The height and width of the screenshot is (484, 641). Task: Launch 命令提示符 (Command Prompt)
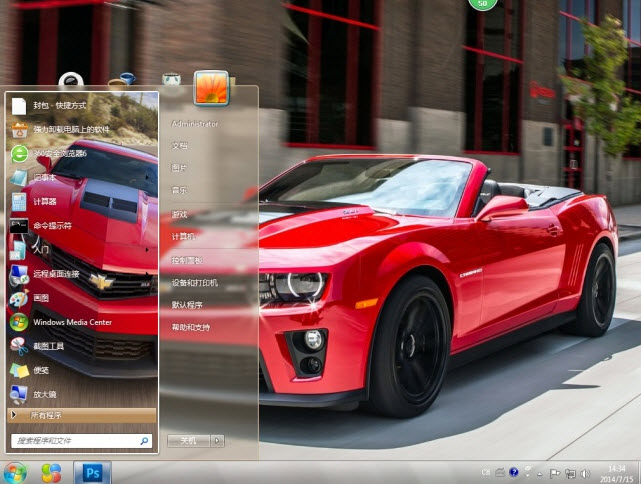coord(52,225)
